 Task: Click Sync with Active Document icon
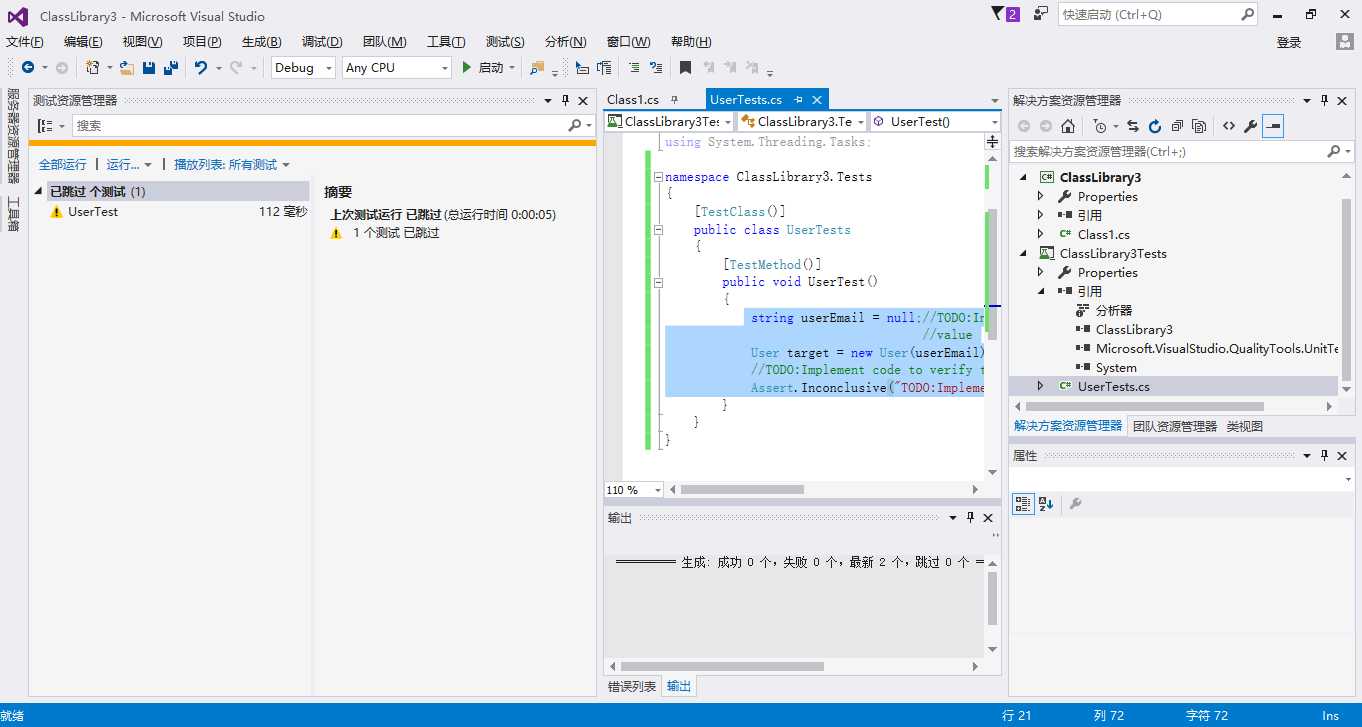point(1133,126)
